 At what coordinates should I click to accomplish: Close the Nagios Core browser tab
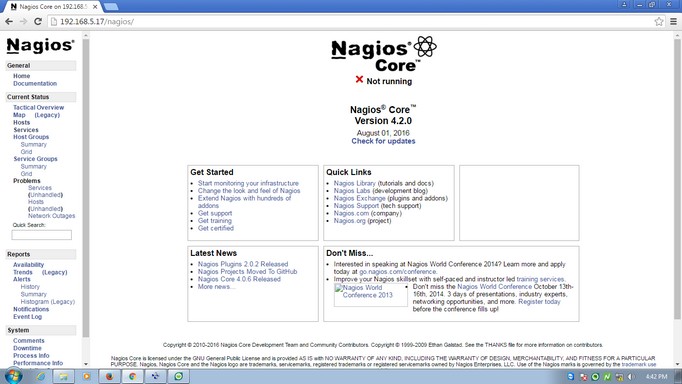click(95, 7)
